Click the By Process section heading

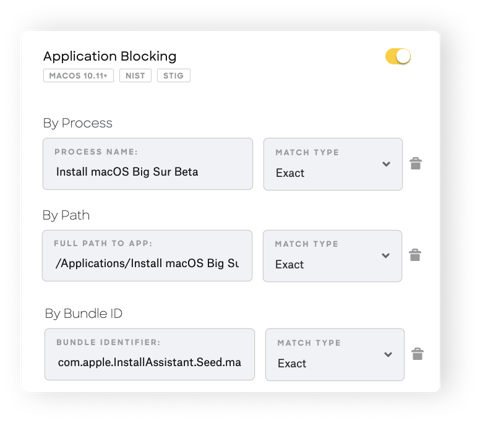point(78,123)
